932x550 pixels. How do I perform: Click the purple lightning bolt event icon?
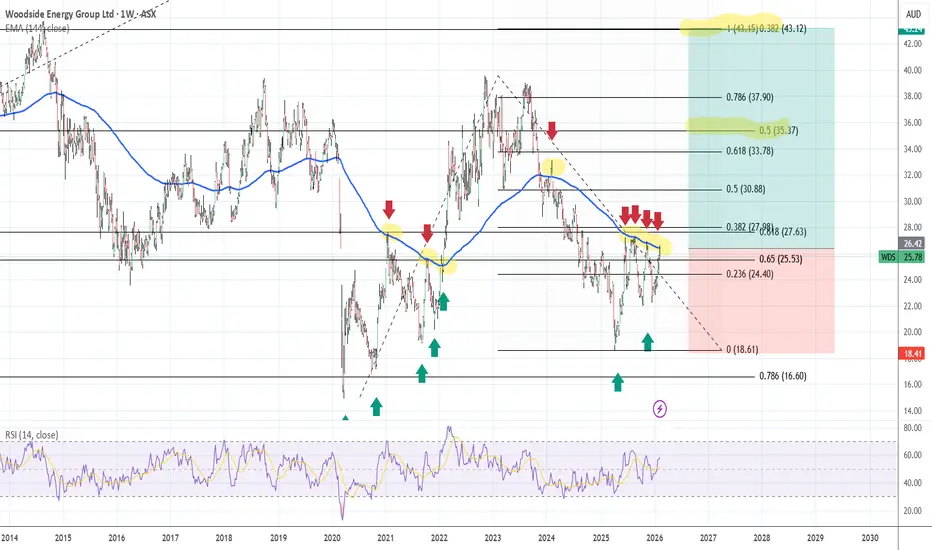660,408
